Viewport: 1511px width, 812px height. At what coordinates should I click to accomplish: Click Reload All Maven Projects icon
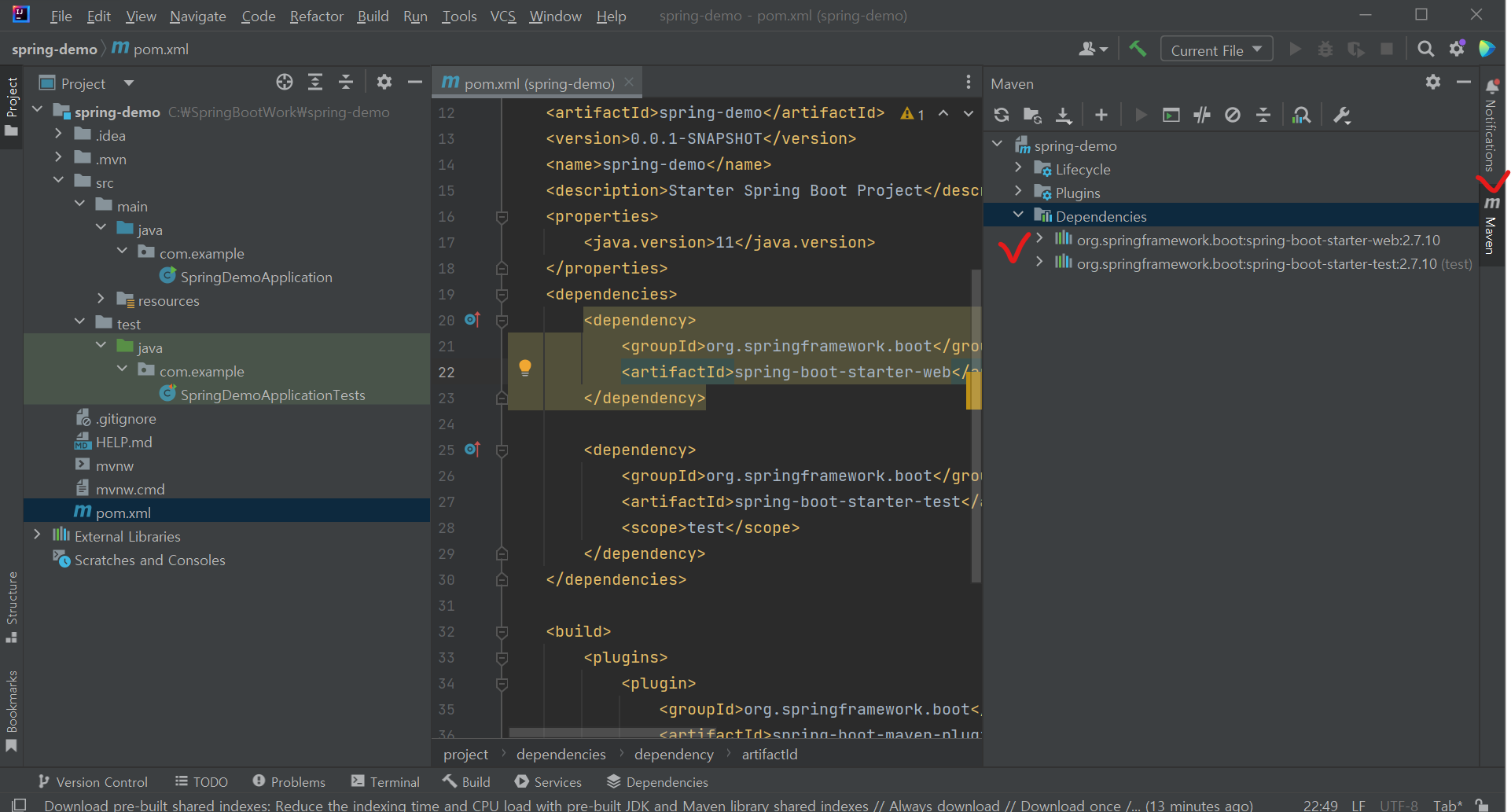point(1002,115)
